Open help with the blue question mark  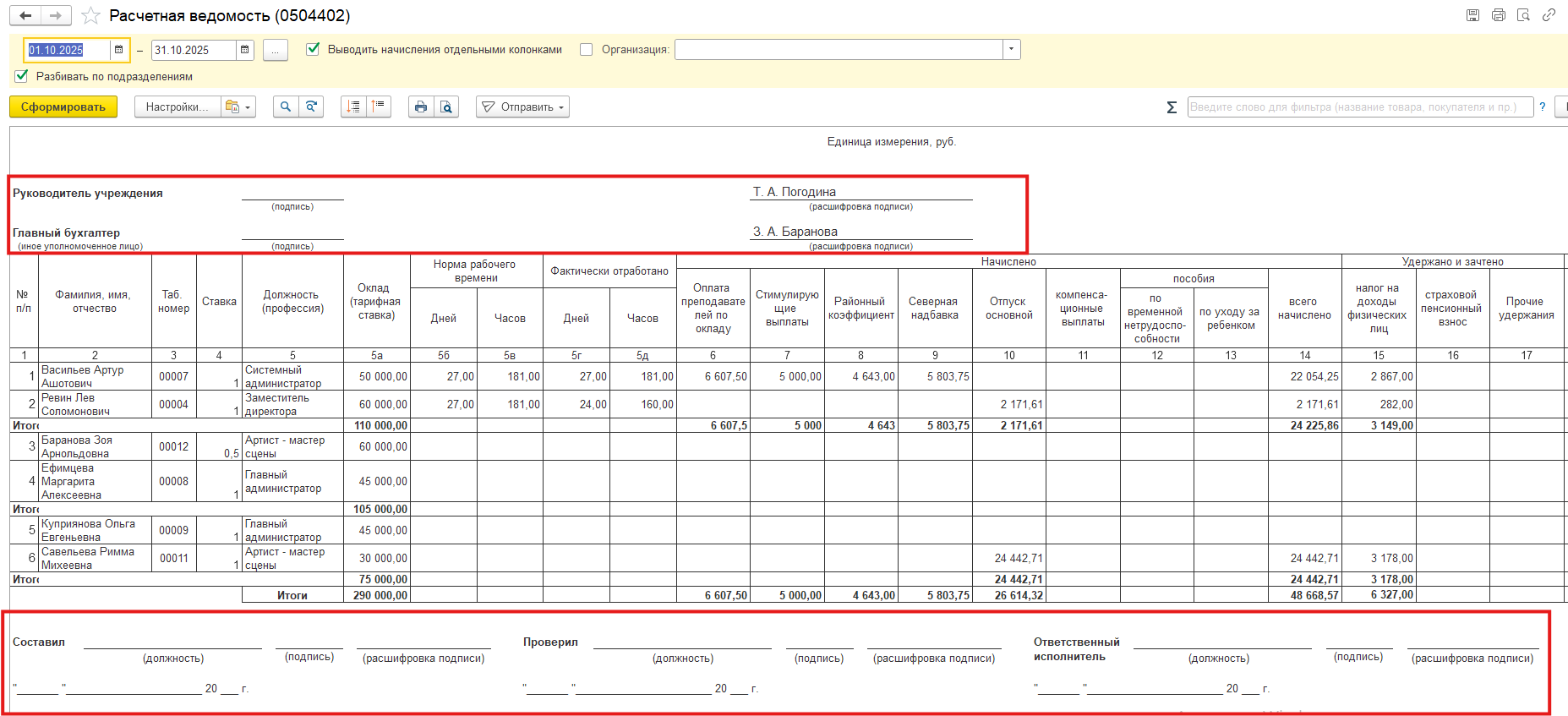[1543, 107]
